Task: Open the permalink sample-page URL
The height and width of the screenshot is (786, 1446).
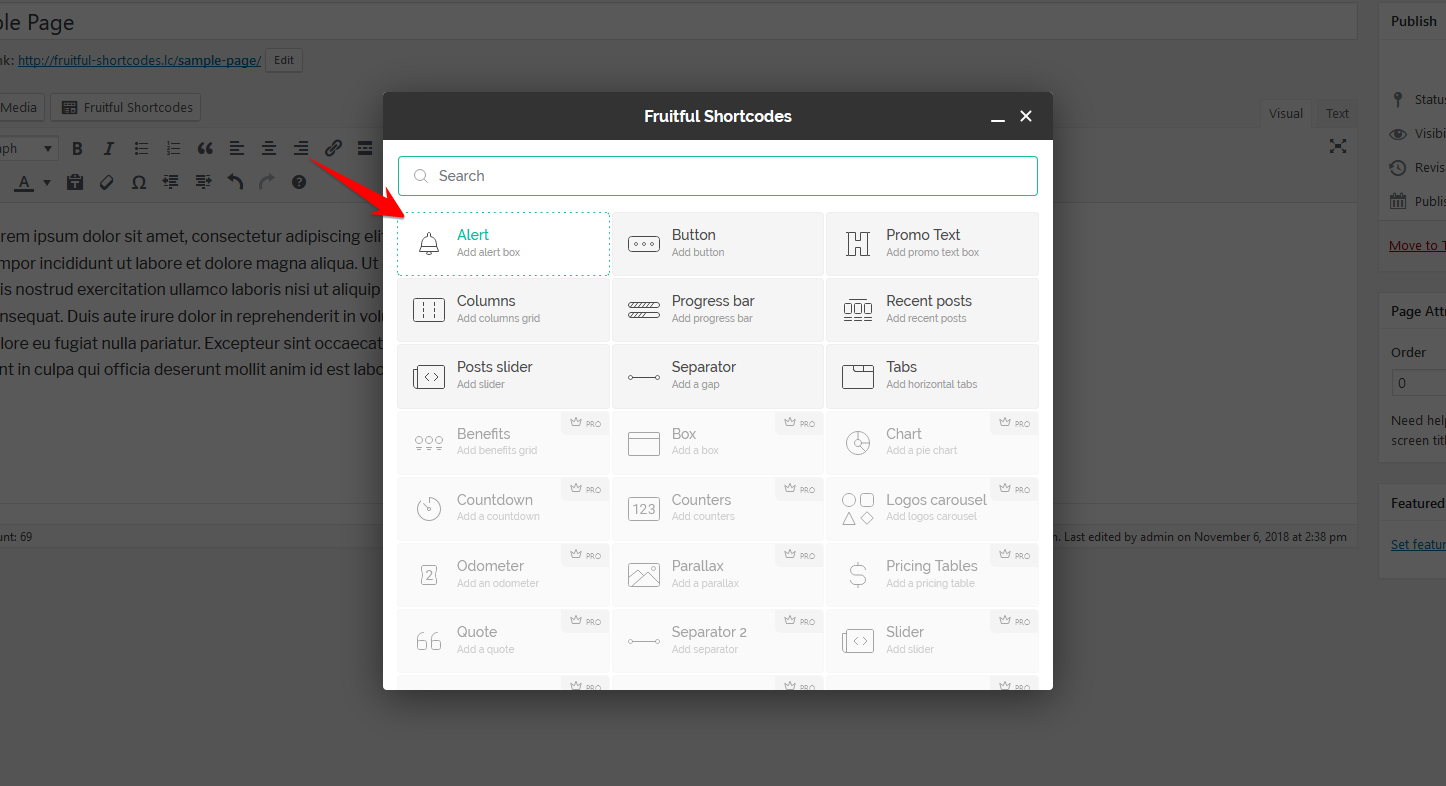Action: (139, 60)
